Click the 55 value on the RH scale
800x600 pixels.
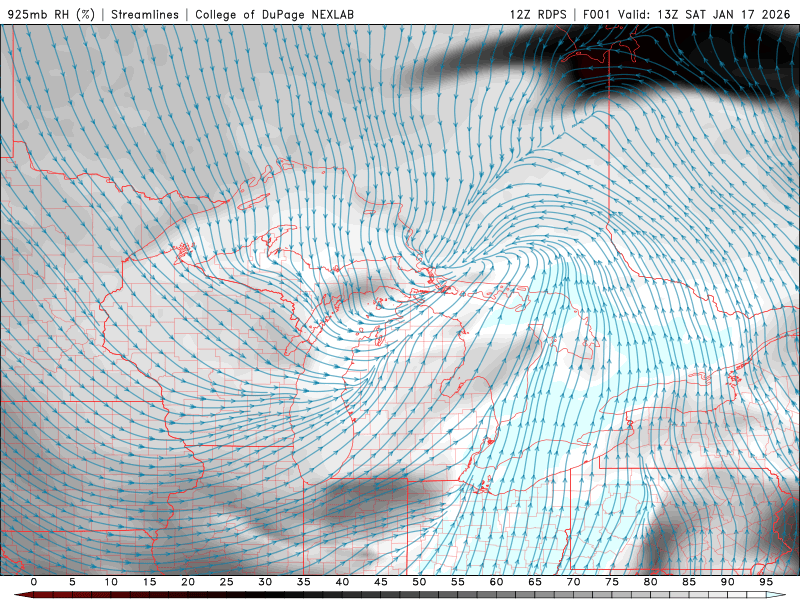(458, 582)
